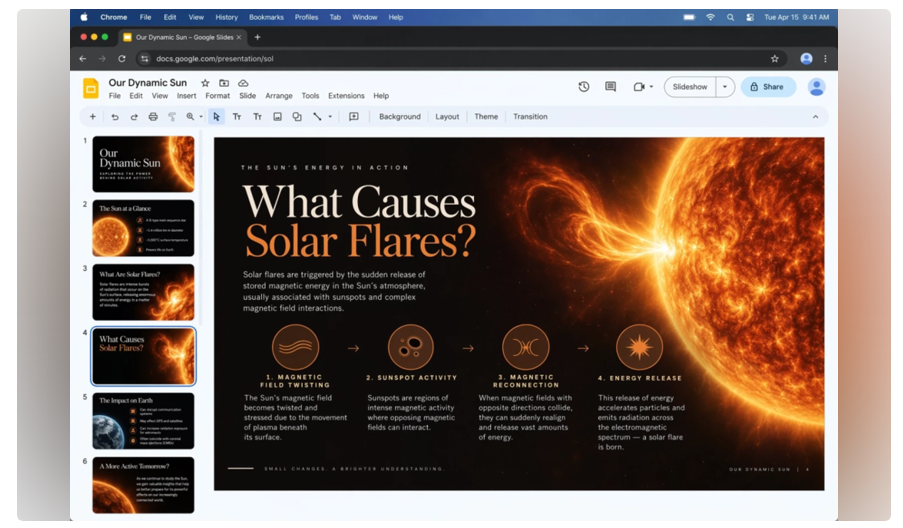The width and height of the screenshot is (903, 528).
Task: Undo the last action
Action: tap(115, 117)
